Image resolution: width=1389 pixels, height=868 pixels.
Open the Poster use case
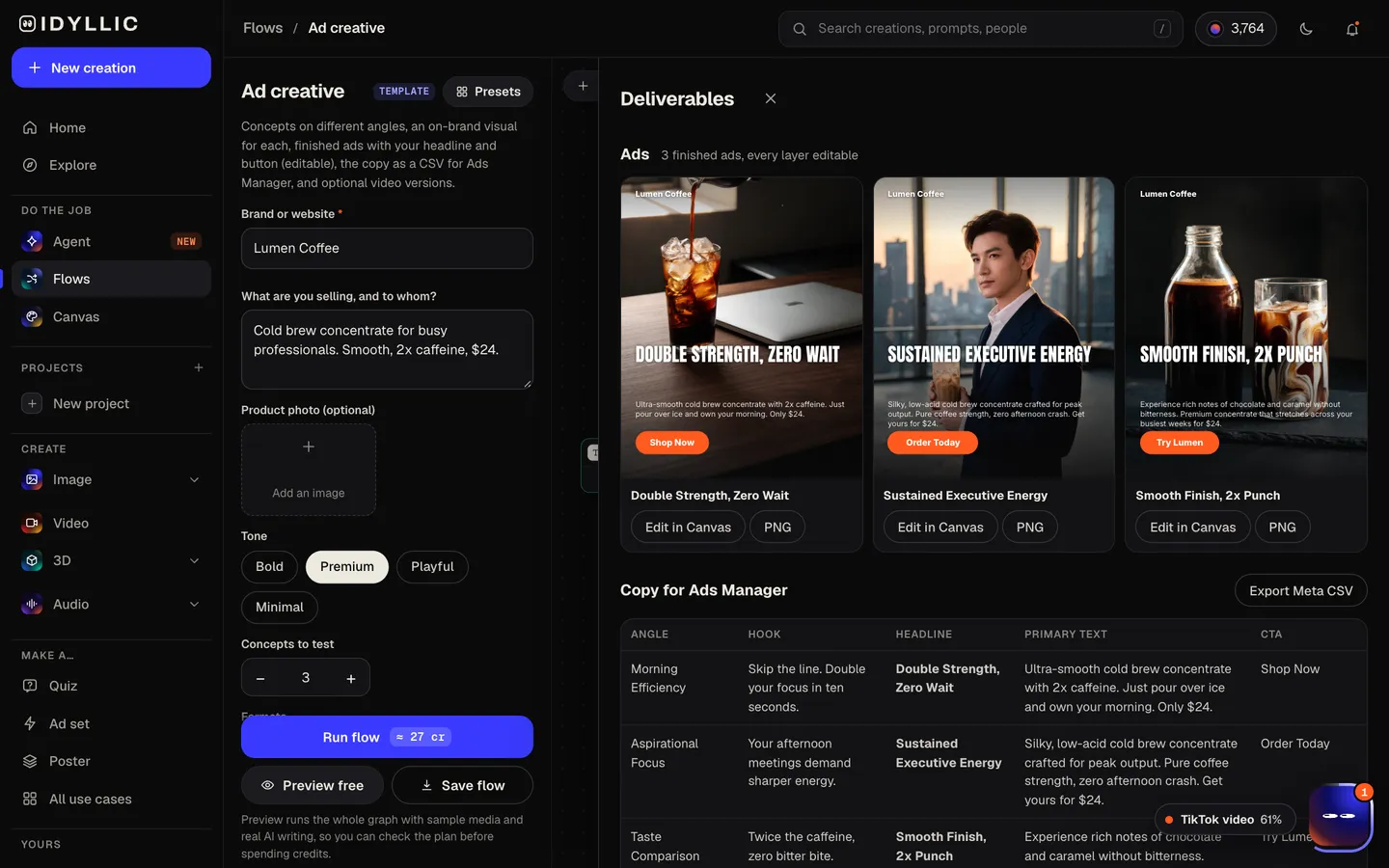click(111, 761)
